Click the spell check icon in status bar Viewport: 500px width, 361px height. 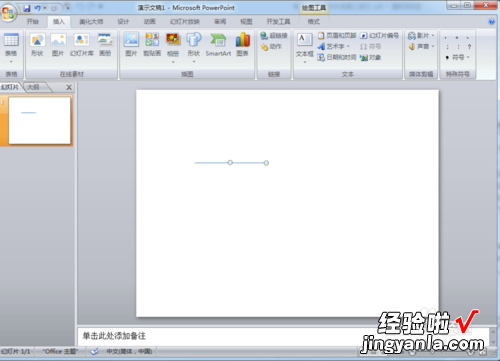(x=95, y=351)
